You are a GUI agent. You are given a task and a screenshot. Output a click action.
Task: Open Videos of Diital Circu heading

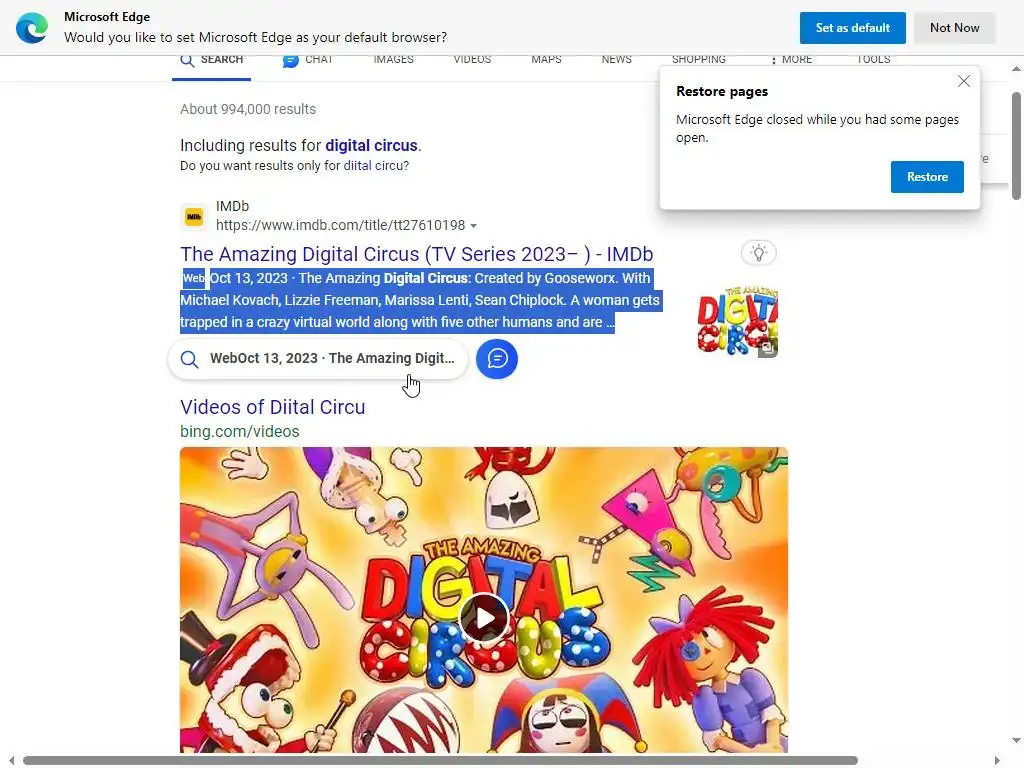[272, 407]
